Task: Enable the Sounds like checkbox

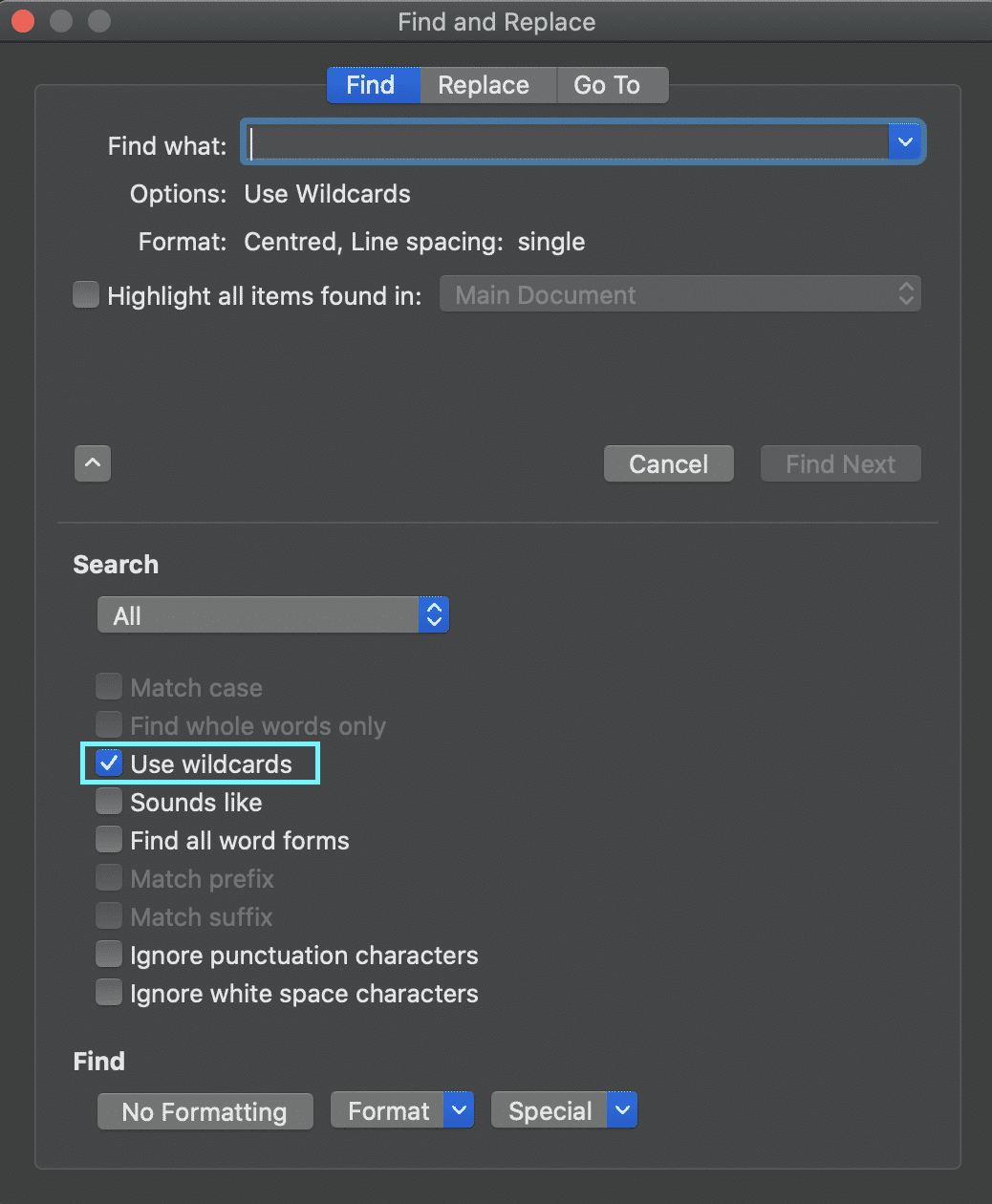Action: click(109, 802)
